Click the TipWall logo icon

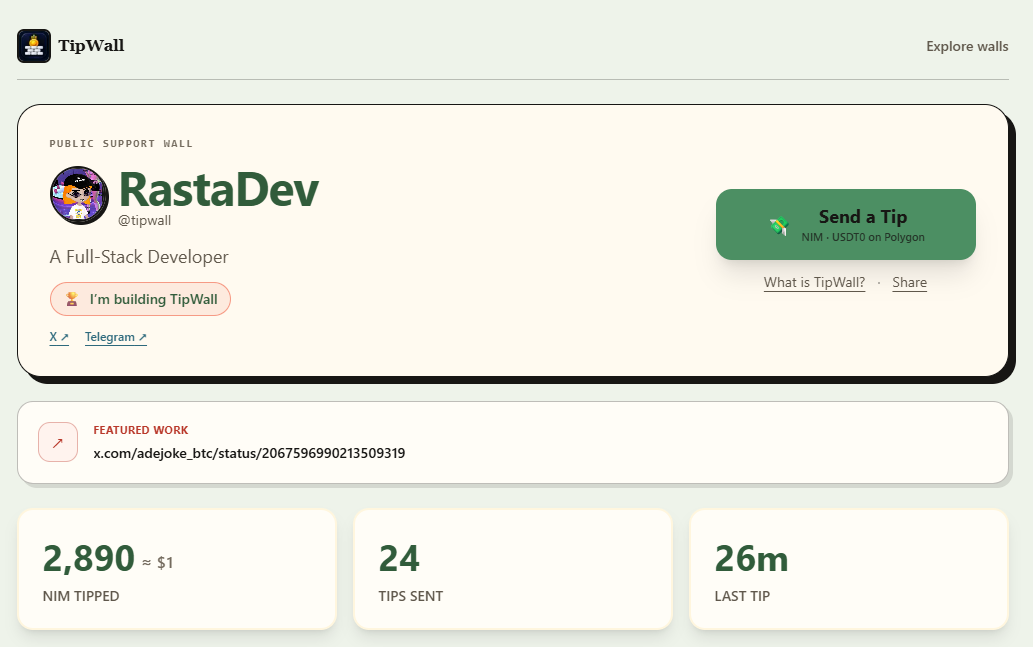[x=34, y=46]
